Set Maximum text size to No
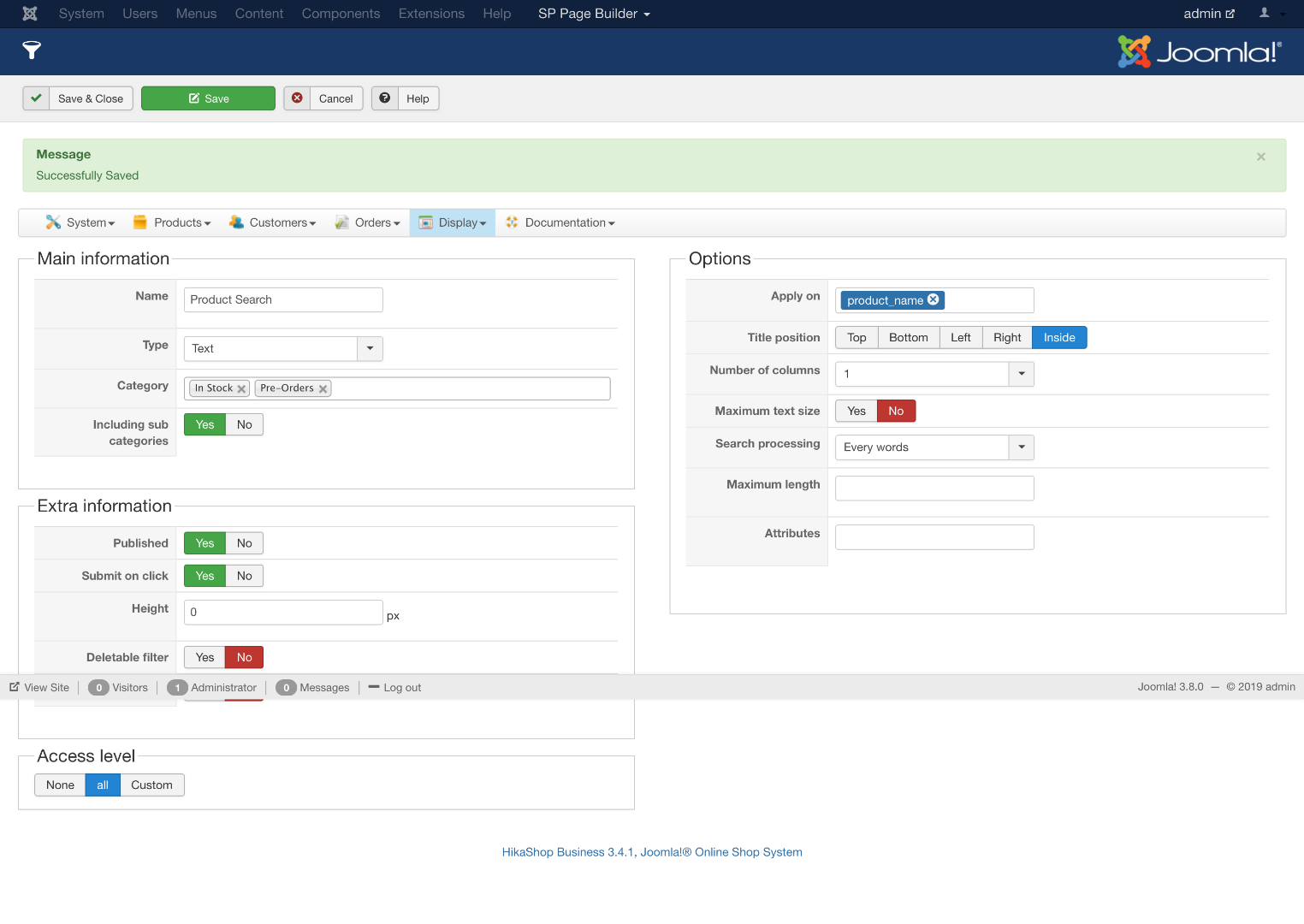Screen dimensions: 1304x924 point(897,411)
